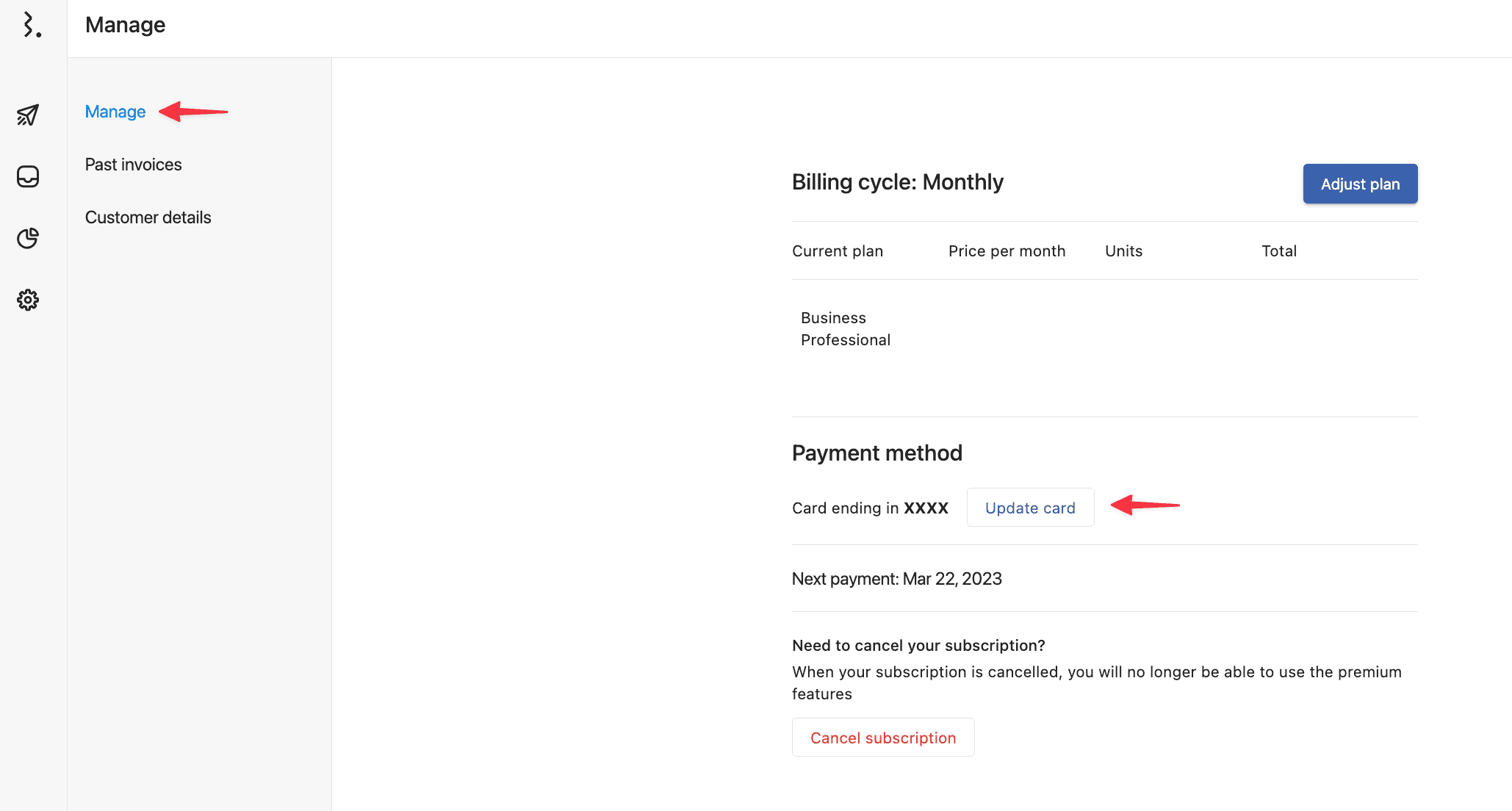Open the pie chart reports icon
1512x811 pixels.
(x=28, y=238)
